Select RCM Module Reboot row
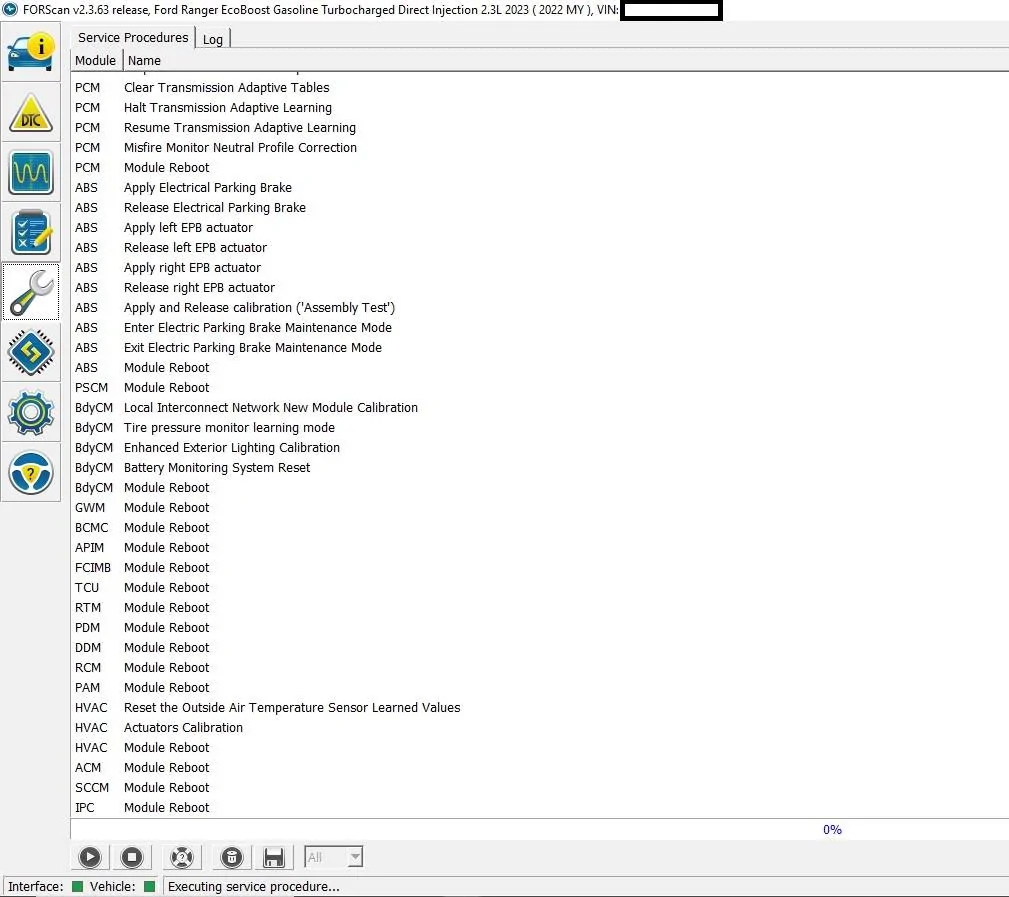The height and width of the screenshot is (897, 1009). (x=539, y=667)
